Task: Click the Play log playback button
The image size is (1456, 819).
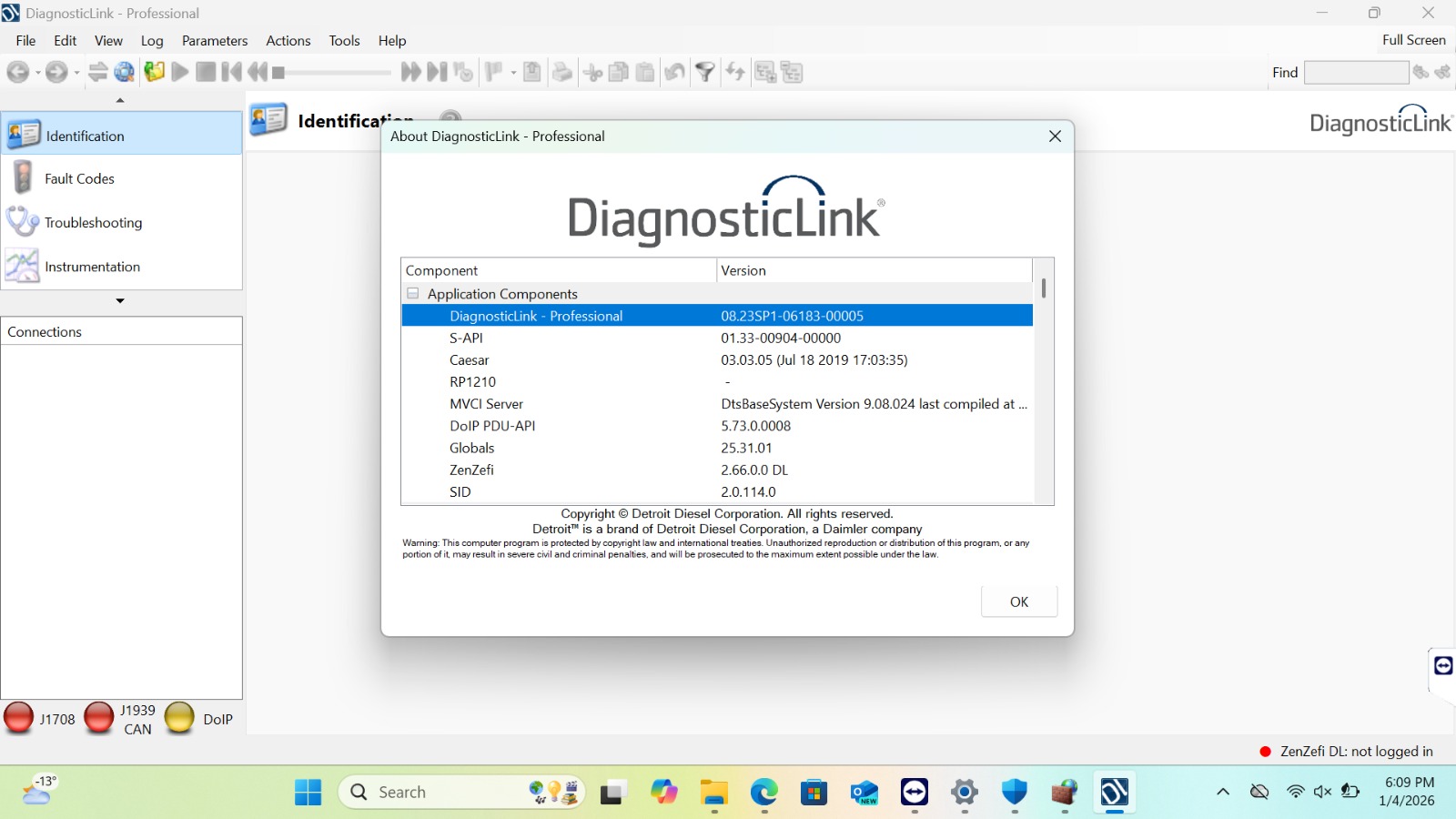Action: click(180, 72)
